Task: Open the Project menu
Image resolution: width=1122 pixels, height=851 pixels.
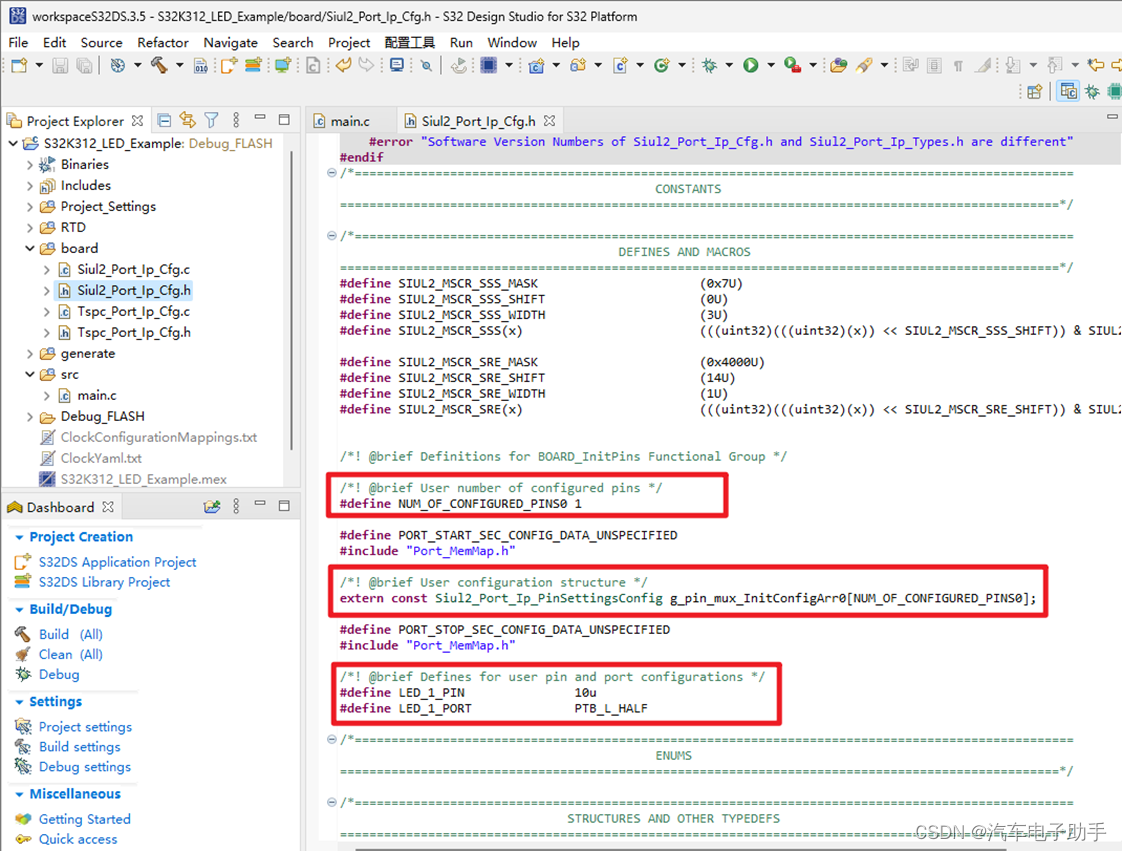Action: point(349,43)
